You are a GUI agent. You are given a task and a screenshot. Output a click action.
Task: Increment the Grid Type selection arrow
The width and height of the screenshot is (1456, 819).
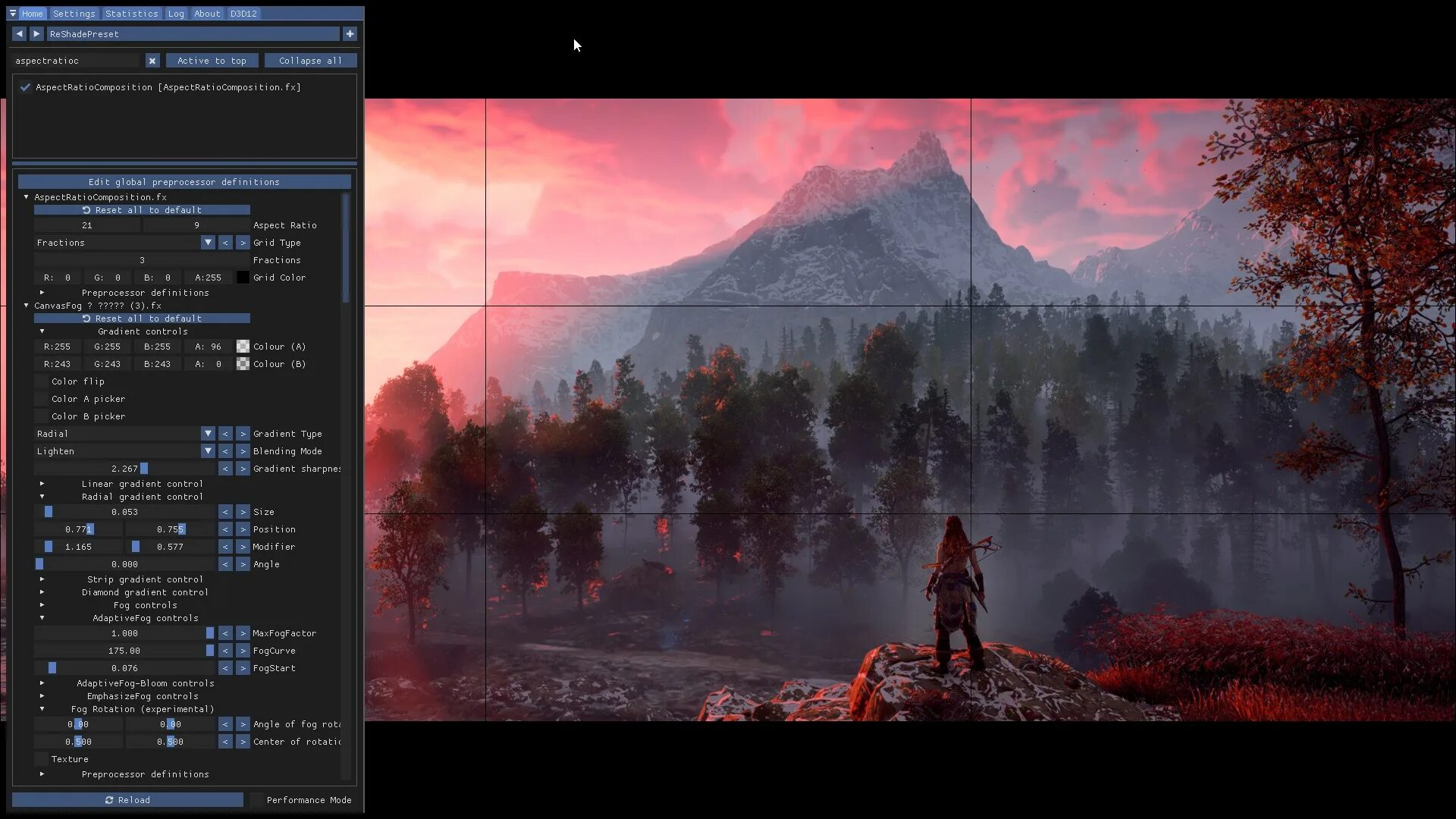point(243,243)
